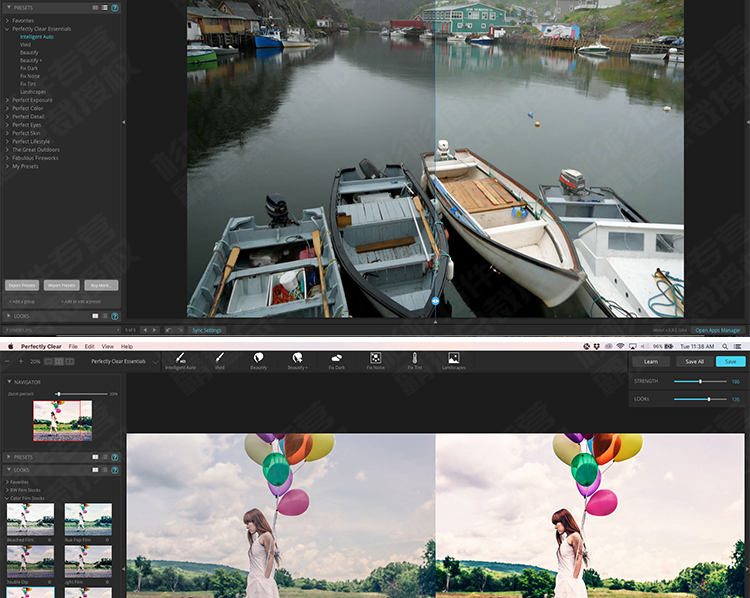Open the View menu

[108, 346]
